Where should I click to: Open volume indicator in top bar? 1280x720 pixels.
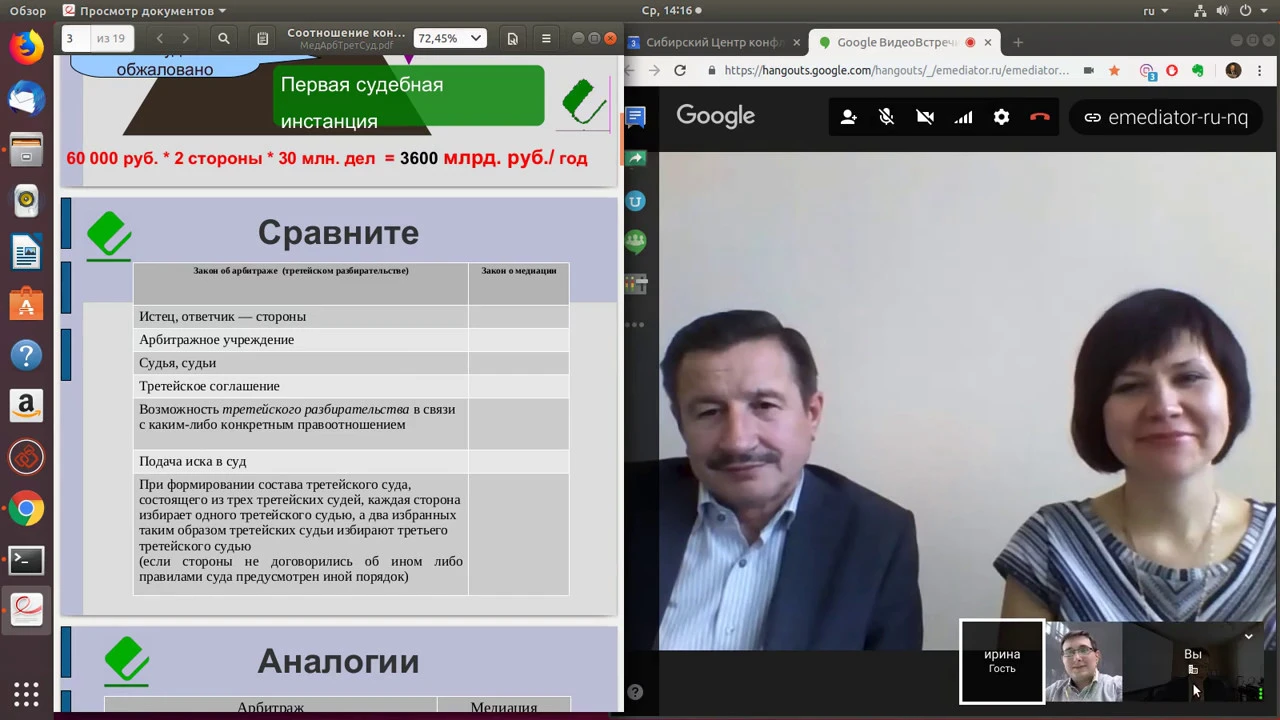pyautogui.click(x=1220, y=11)
